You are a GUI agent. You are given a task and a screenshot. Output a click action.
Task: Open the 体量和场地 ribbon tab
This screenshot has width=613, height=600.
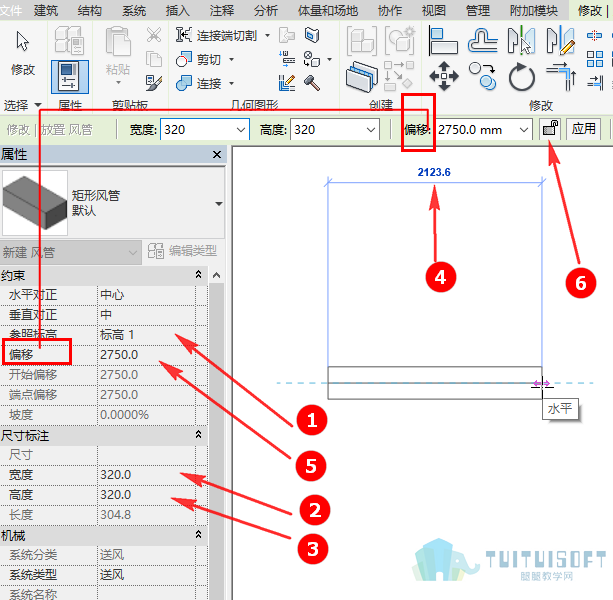[328, 10]
